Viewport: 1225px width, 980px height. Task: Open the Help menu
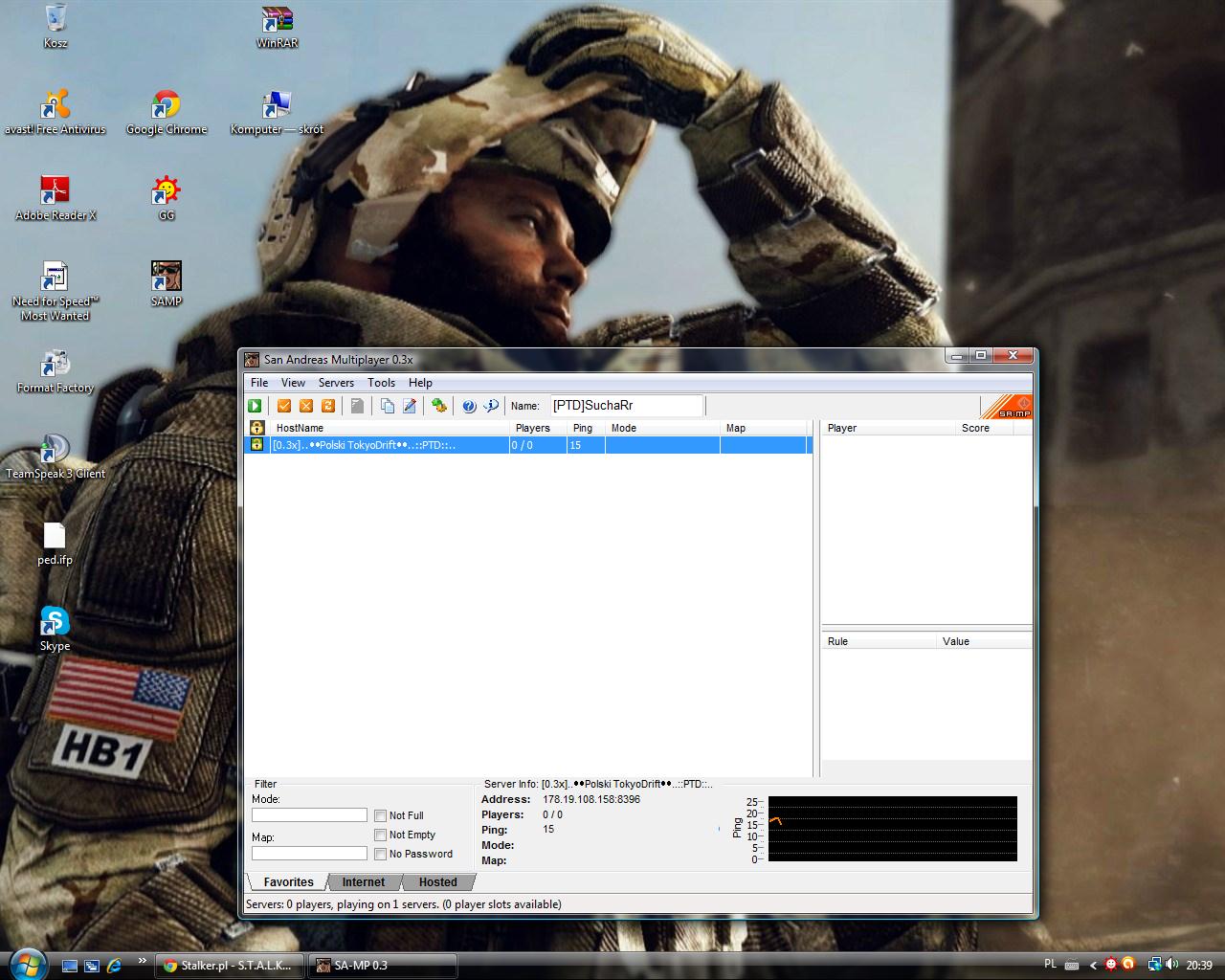(x=420, y=382)
